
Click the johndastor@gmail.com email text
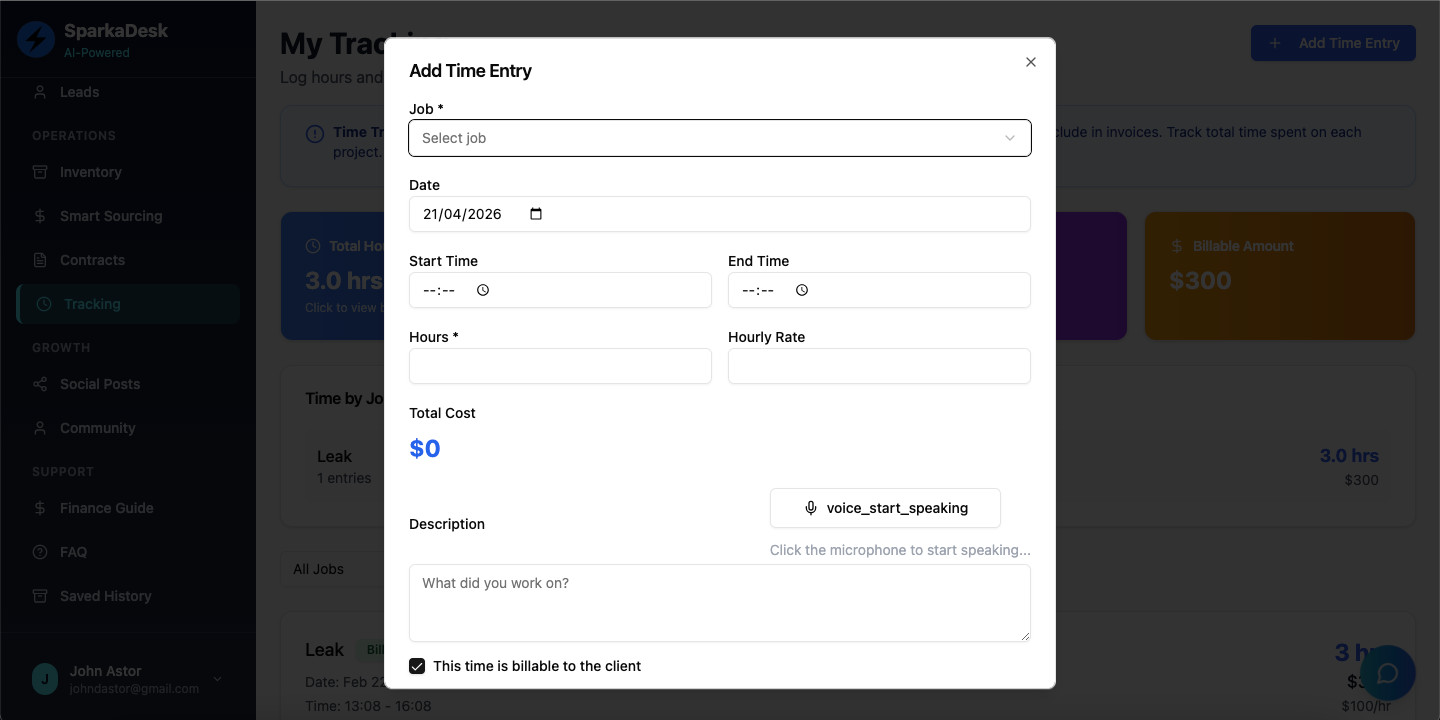[134, 689]
